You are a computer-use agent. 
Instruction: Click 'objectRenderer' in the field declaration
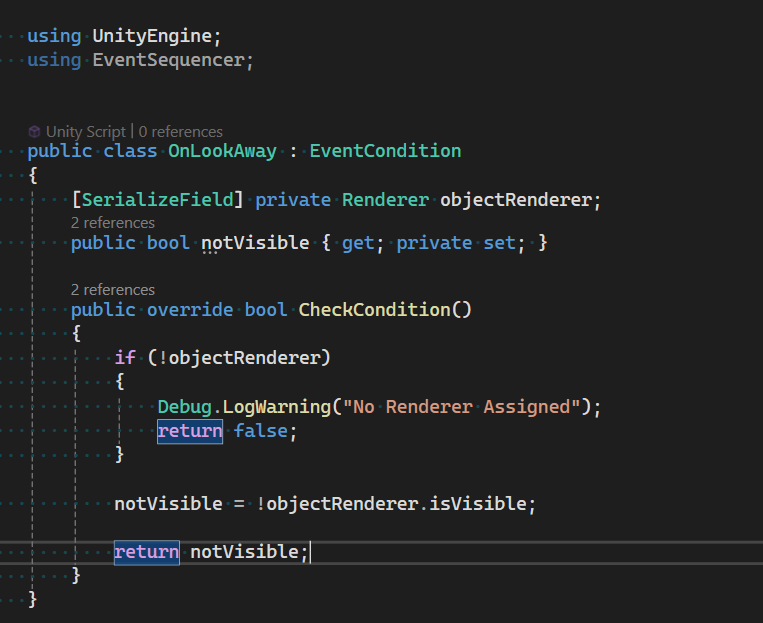(x=516, y=200)
